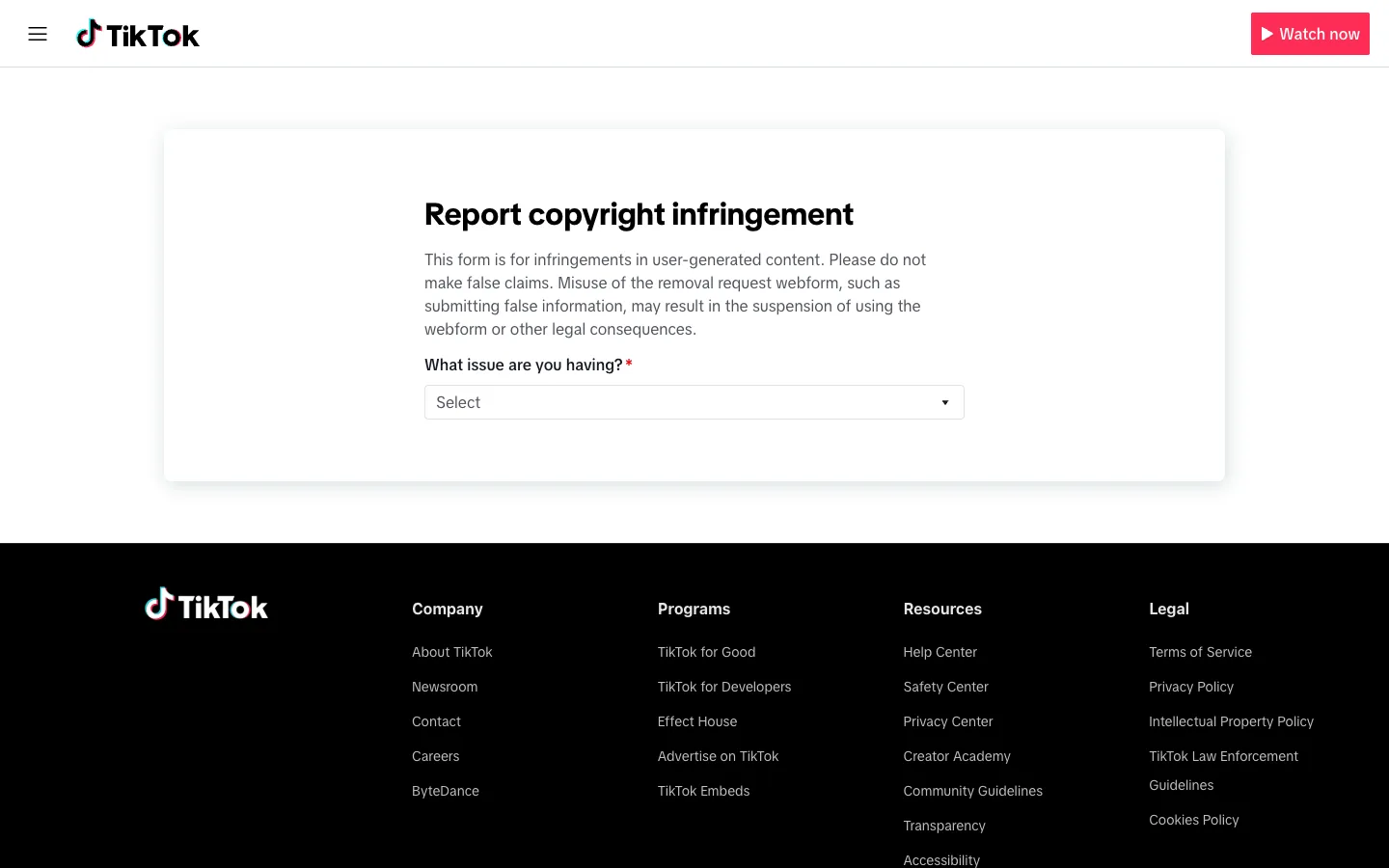
Task: Open the Contact link
Action: click(436, 721)
